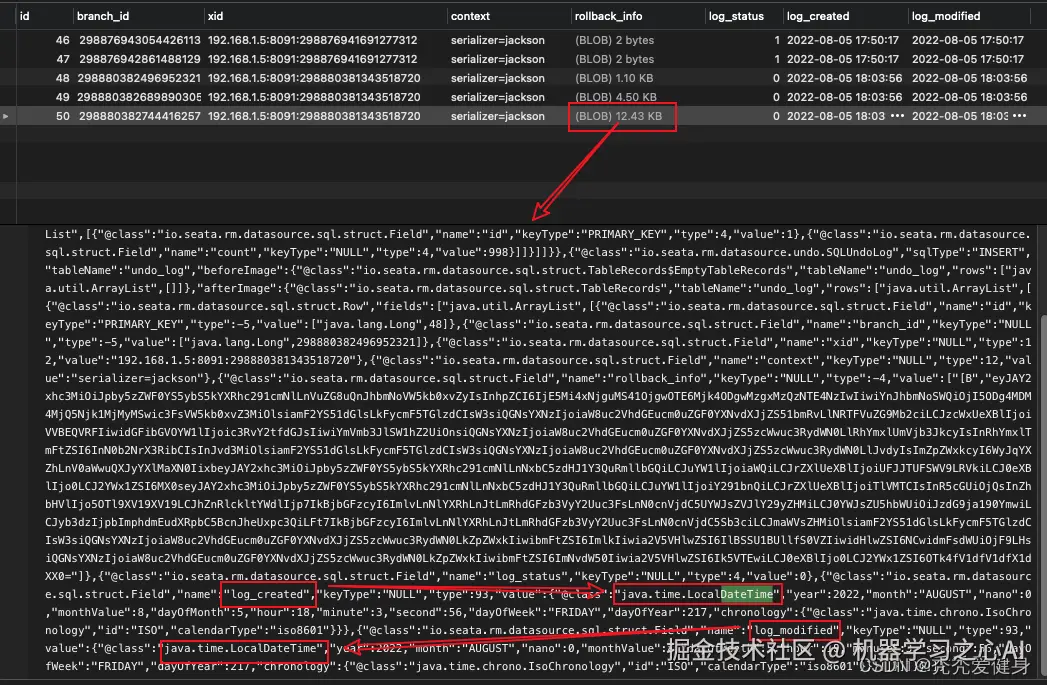The image size is (1047, 685).
Task: Click "log_modified" text in the blob viewer
Action: point(793,630)
